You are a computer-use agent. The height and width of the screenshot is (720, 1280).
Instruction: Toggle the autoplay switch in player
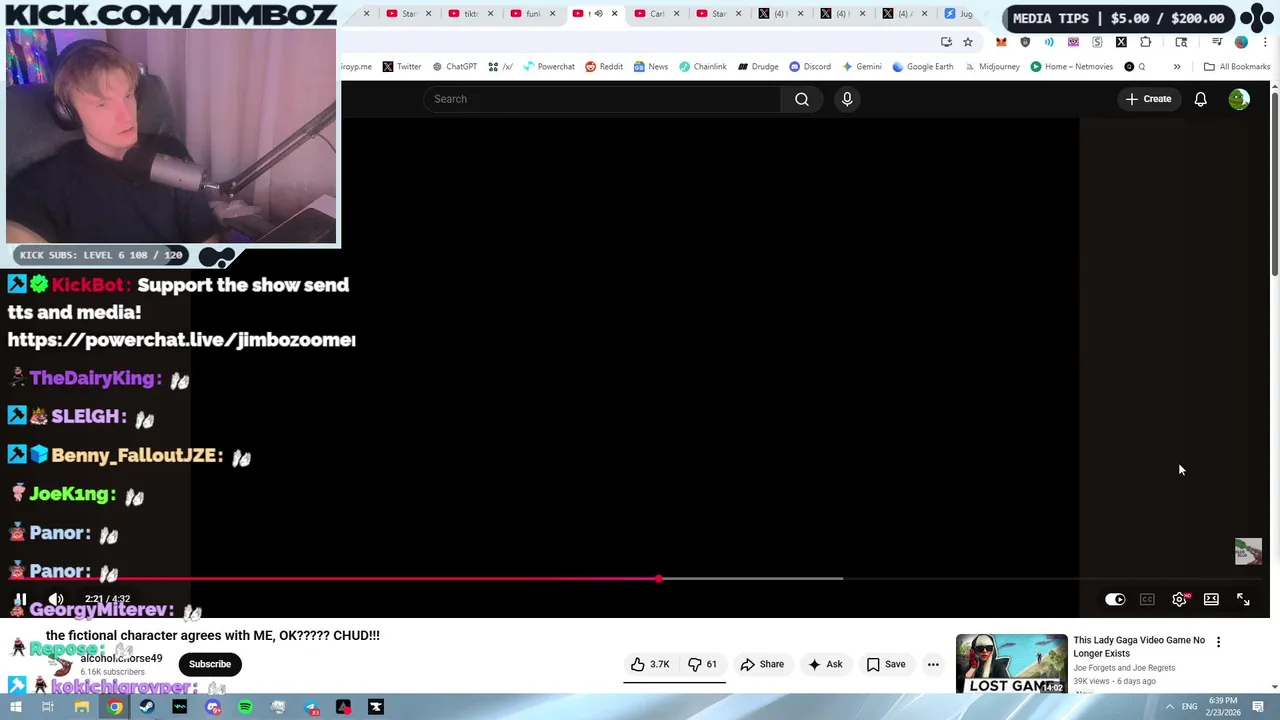tap(1115, 599)
